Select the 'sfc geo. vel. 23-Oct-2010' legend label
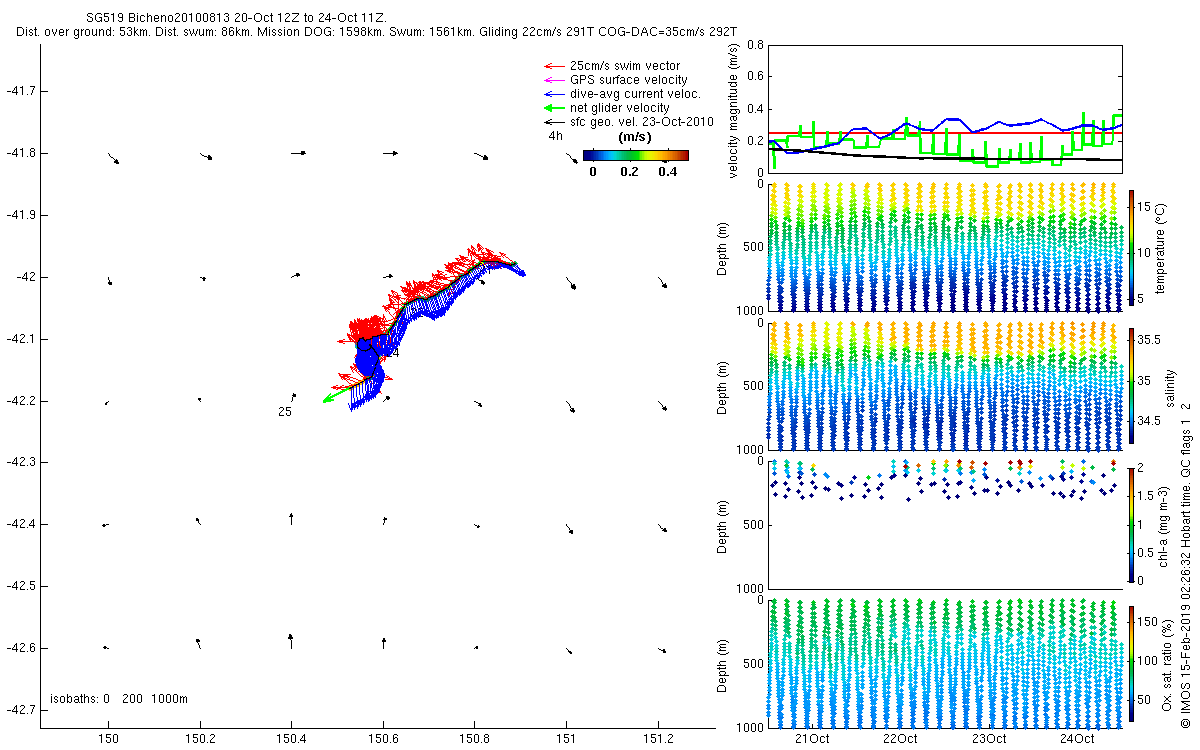This screenshot has width=1200, height=750. point(642,122)
